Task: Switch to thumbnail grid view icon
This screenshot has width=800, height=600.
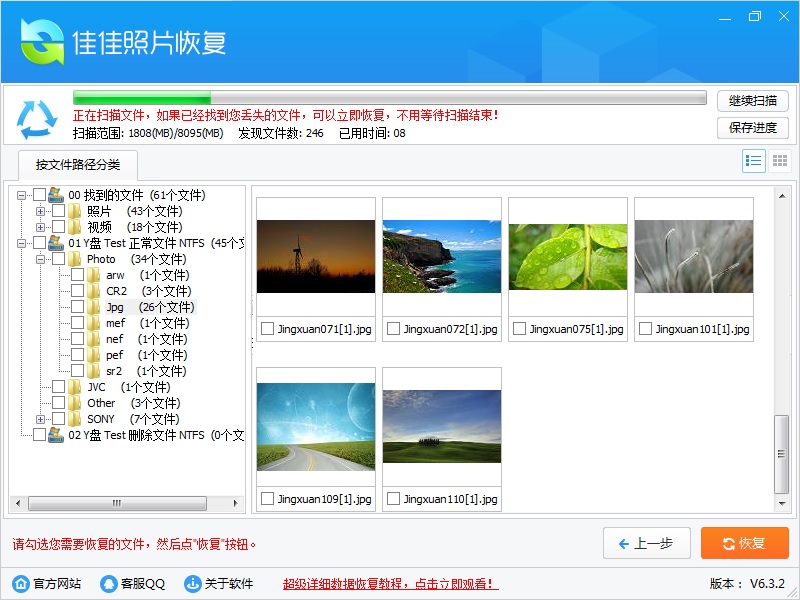Action: tap(780, 161)
